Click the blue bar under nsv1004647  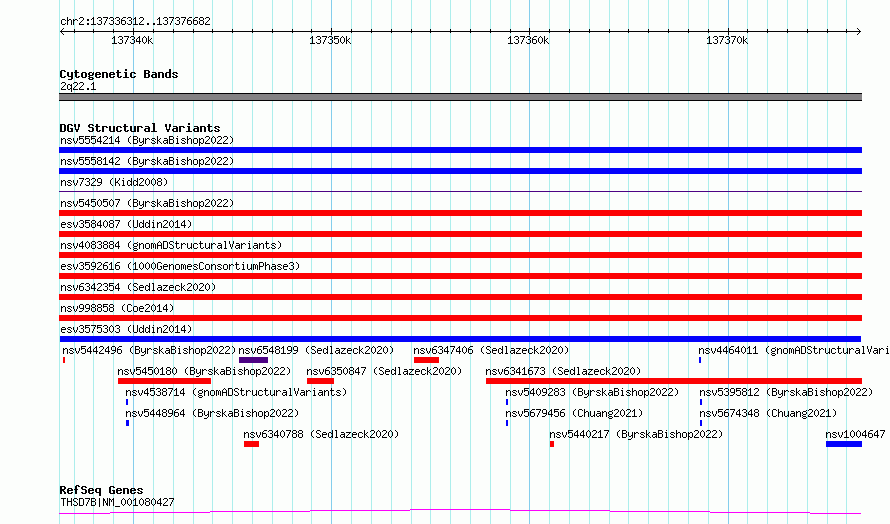point(844,444)
